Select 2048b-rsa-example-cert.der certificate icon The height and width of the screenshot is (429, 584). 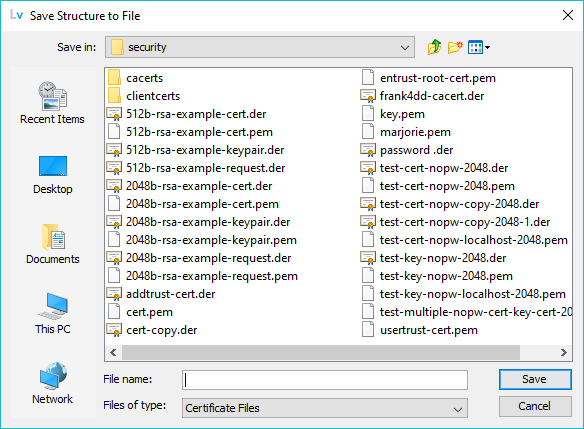point(114,186)
